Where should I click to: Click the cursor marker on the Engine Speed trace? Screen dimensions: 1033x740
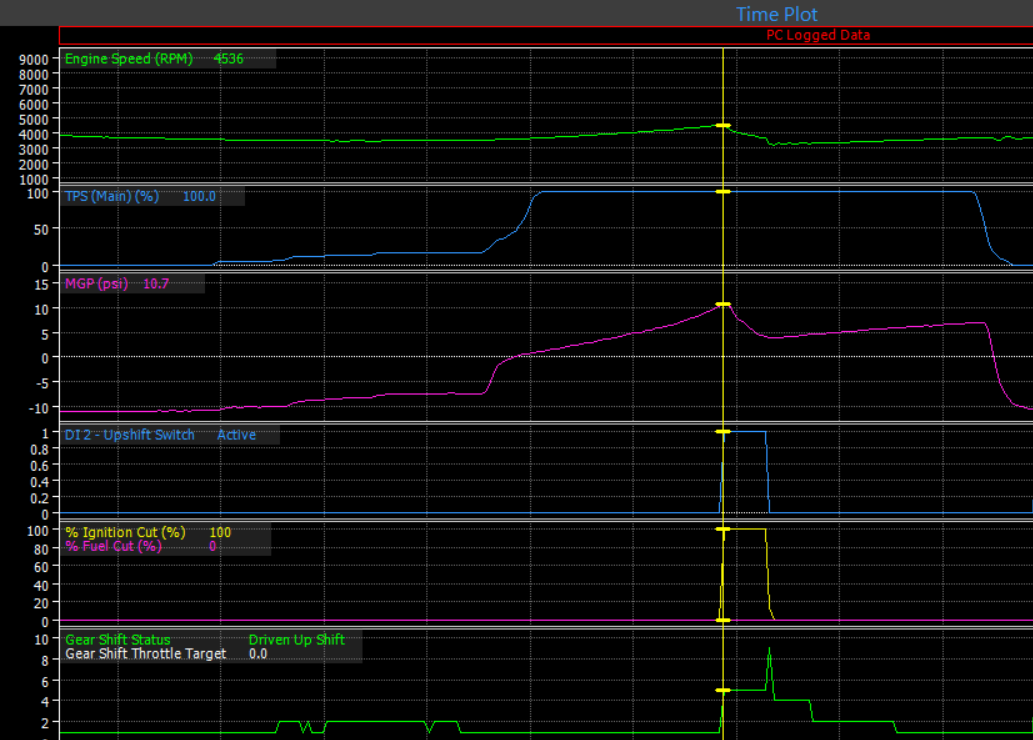click(x=723, y=125)
